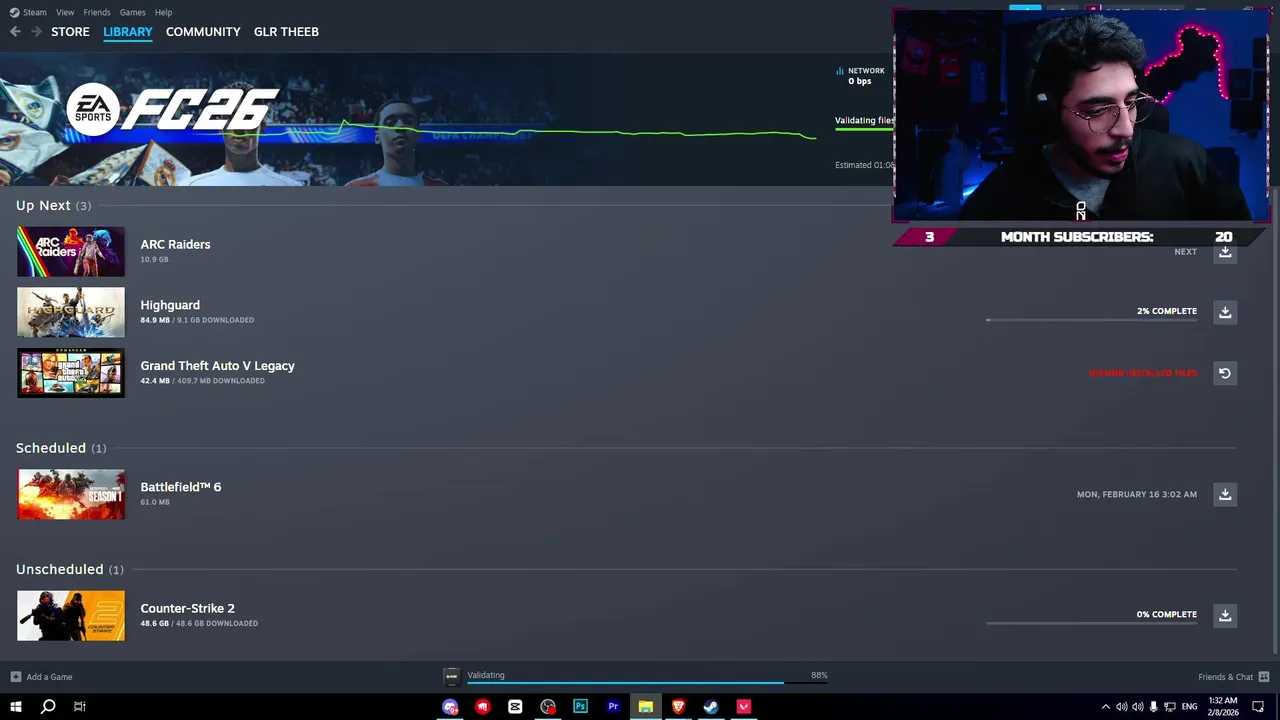Click the Highguard thumbnail

coord(71,312)
